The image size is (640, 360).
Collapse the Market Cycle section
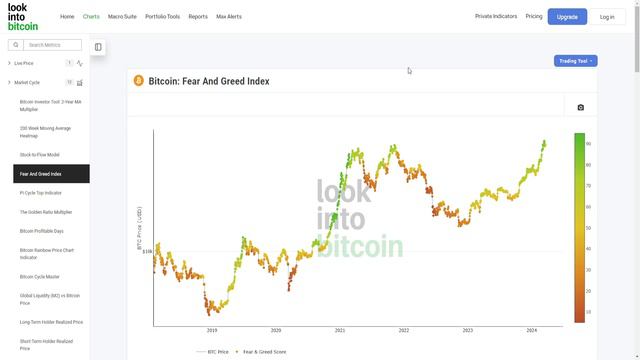pos(9,82)
